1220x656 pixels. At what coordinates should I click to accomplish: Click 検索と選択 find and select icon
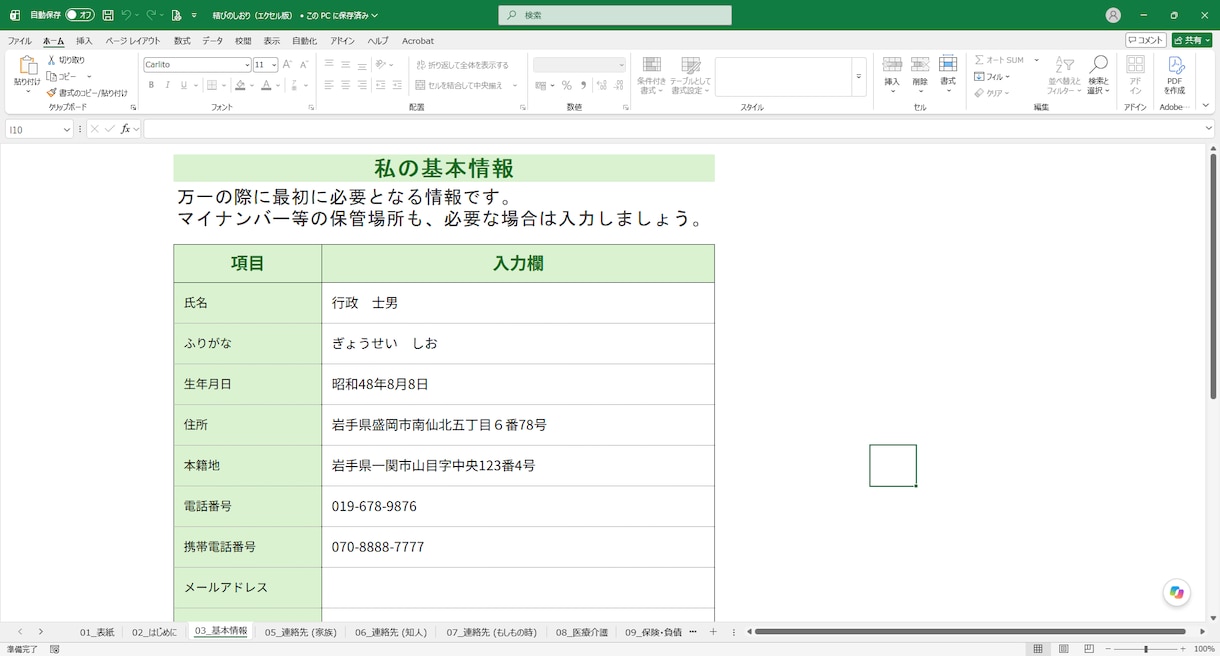pyautogui.click(x=1099, y=65)
